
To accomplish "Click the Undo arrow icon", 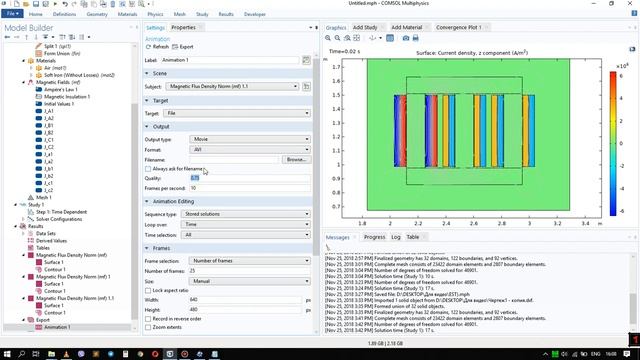I will (x=65, y=4).
